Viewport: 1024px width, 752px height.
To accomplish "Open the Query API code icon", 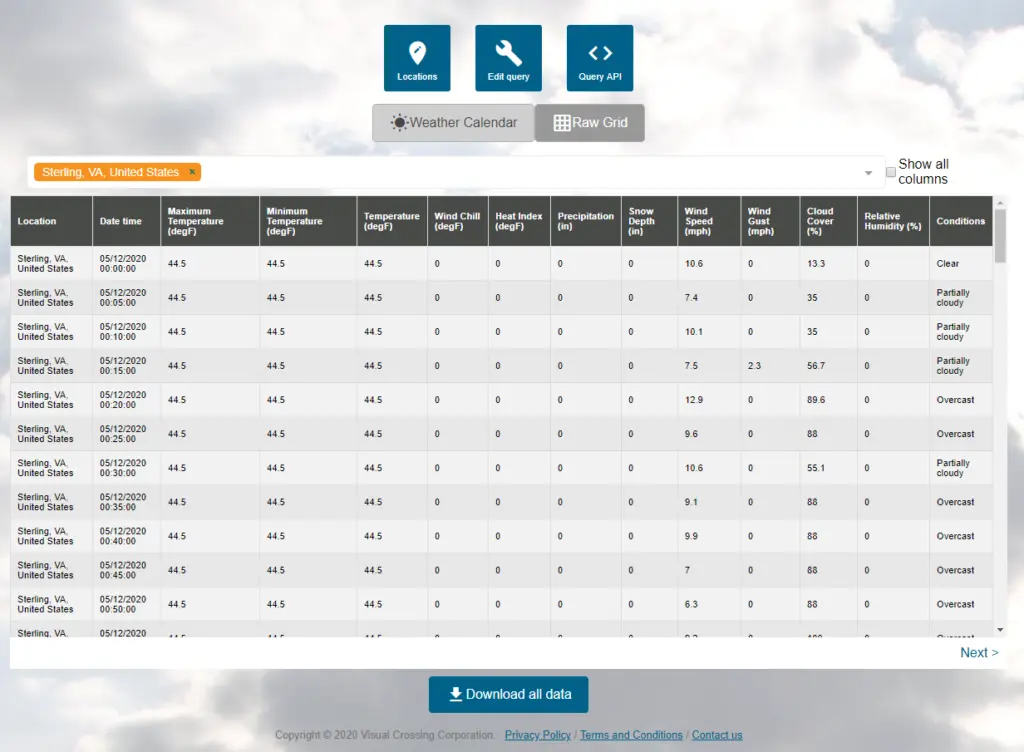I will (x=600, y=58).
